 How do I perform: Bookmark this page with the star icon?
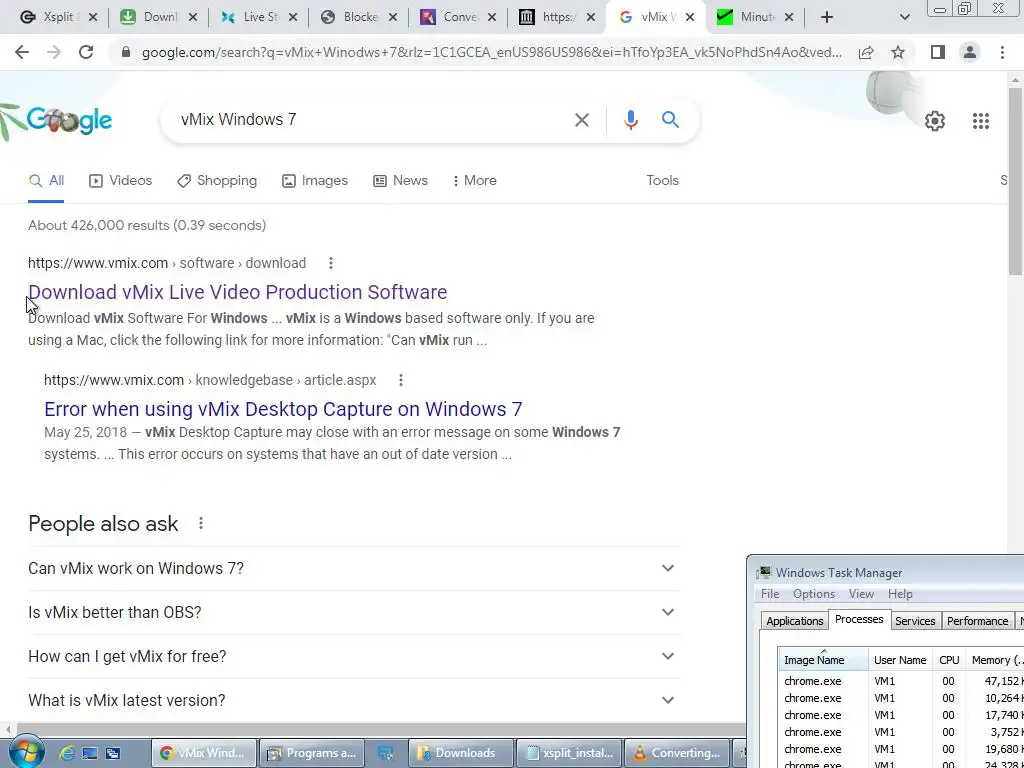click(898, 52)
